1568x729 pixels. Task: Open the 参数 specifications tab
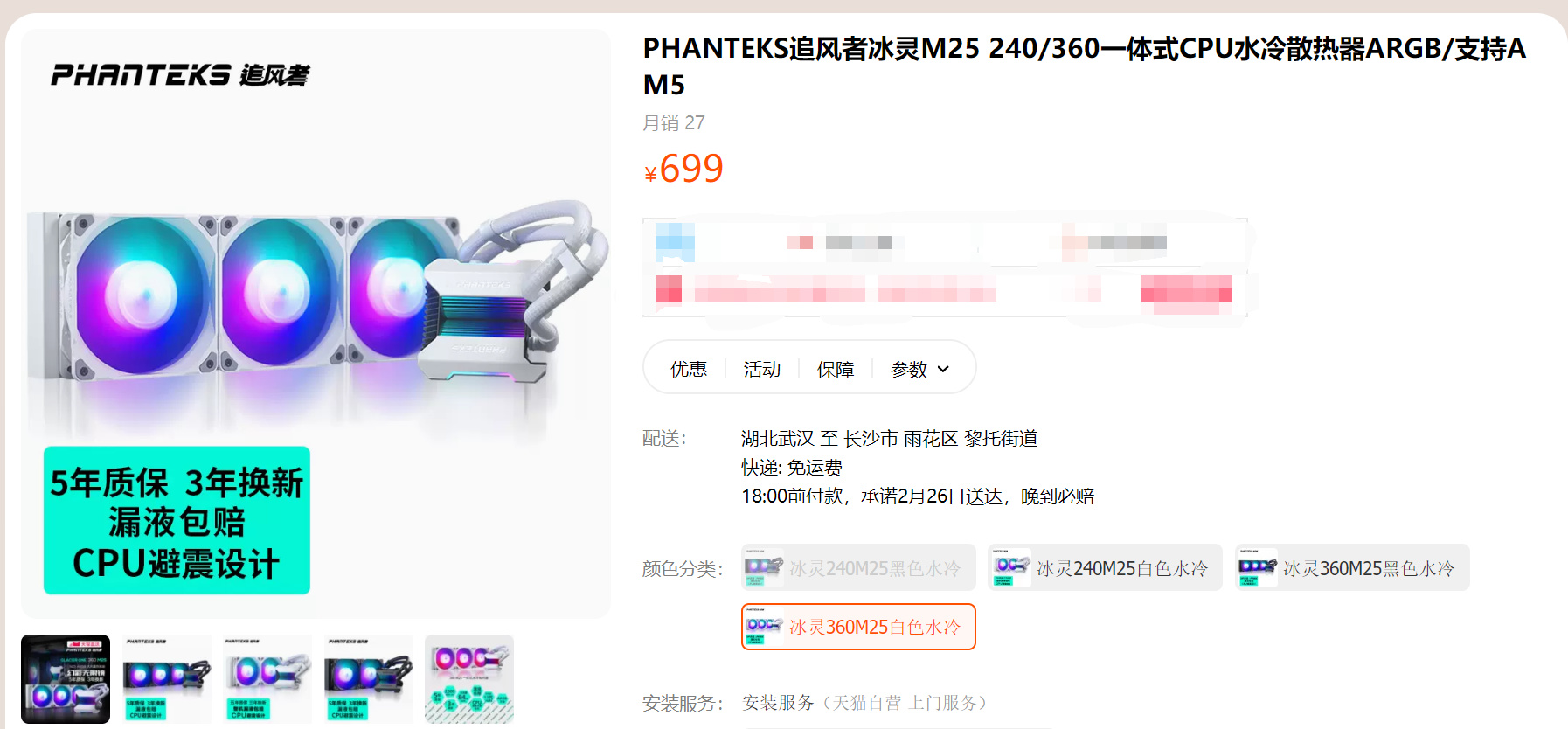click(909, 369)
